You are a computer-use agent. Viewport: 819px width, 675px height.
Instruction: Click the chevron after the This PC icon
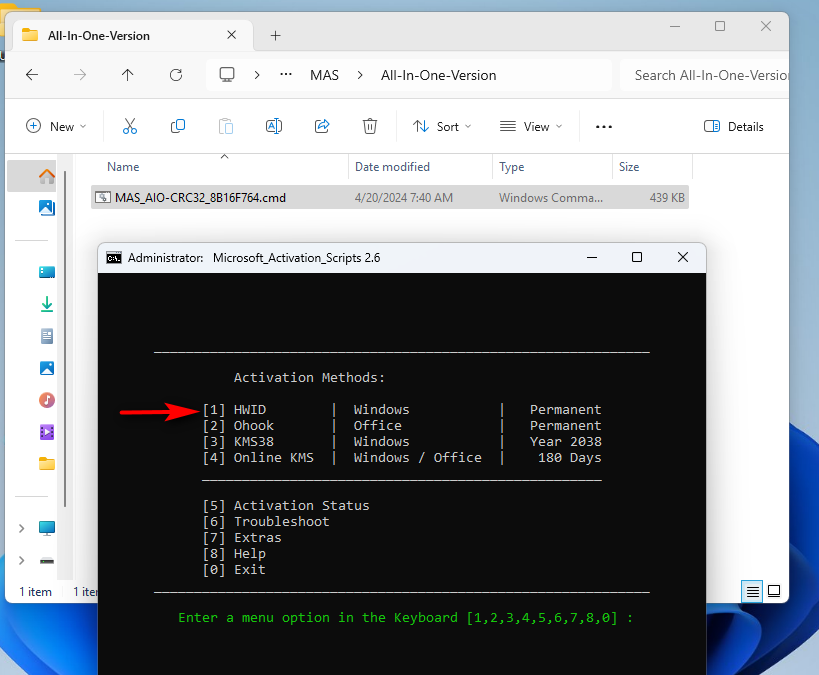point(256,75)
